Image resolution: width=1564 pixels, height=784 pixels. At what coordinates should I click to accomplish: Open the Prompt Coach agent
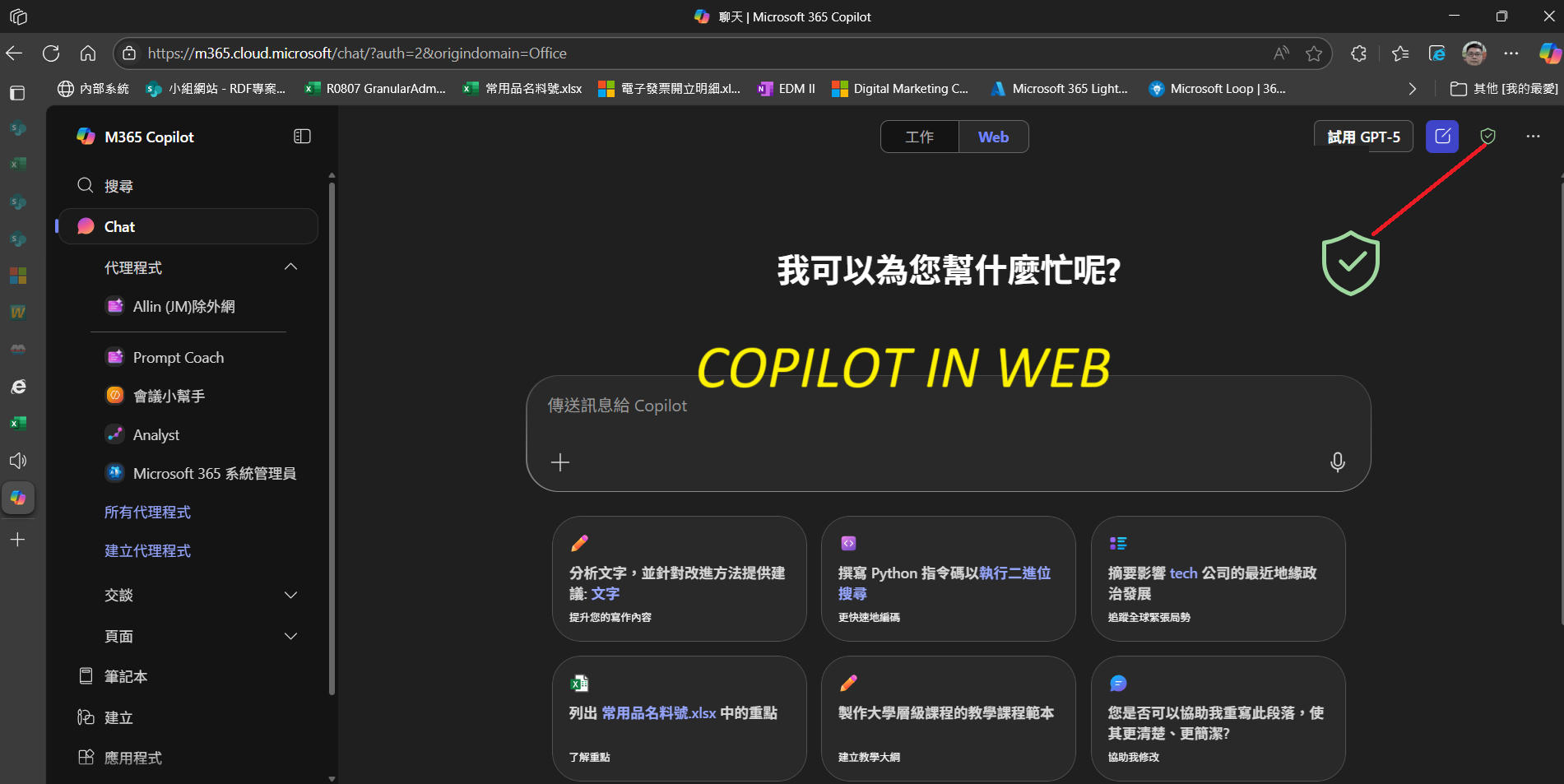point(178,357)
